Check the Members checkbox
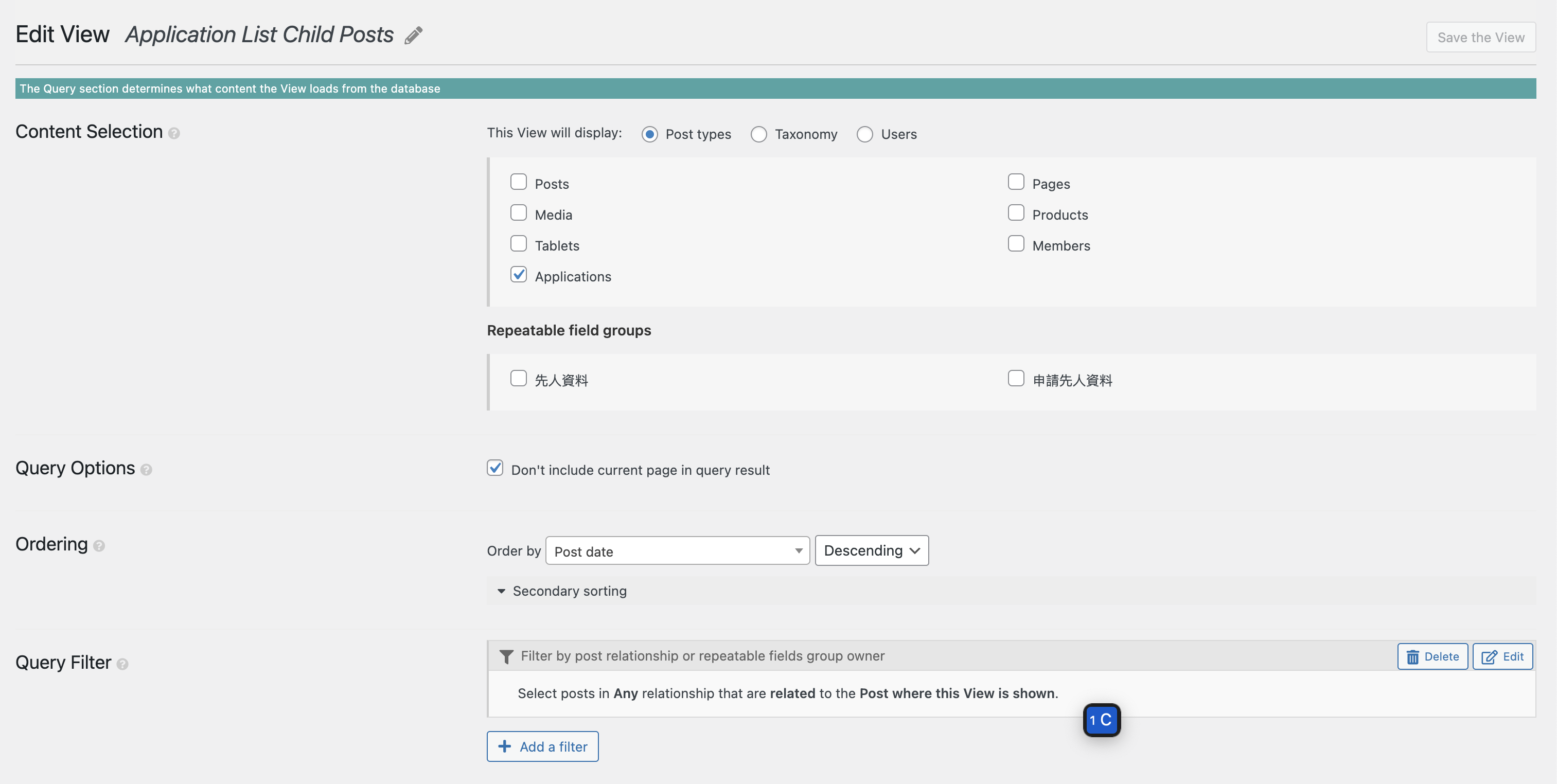This screenshot has width=1557, height=784. 1016,244
